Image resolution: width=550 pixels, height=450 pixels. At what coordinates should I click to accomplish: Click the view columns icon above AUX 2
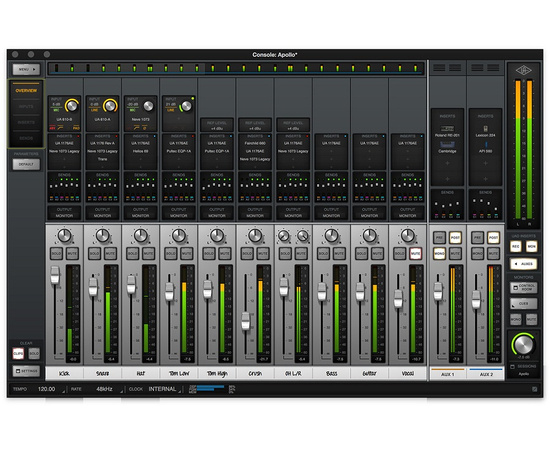point(485,67)
